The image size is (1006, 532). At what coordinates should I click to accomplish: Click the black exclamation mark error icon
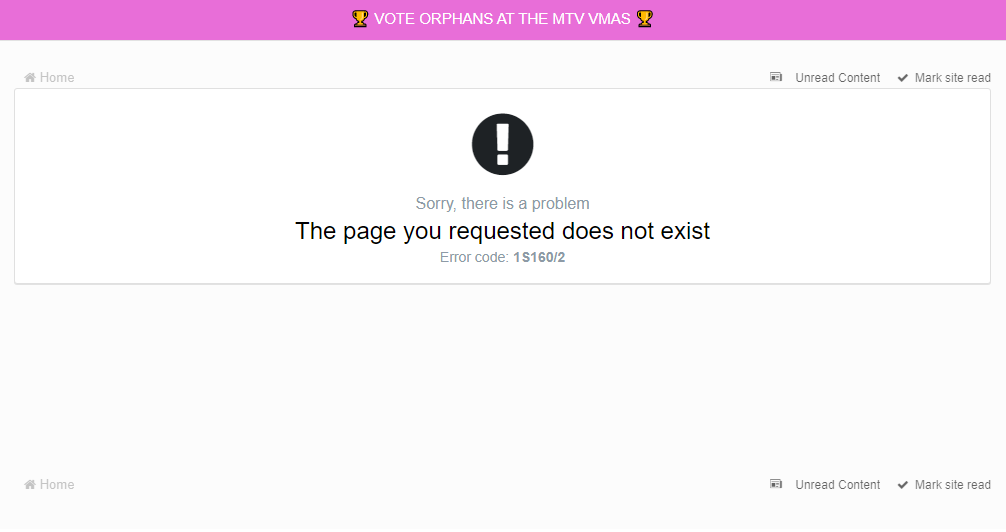(x=502, y=144)
